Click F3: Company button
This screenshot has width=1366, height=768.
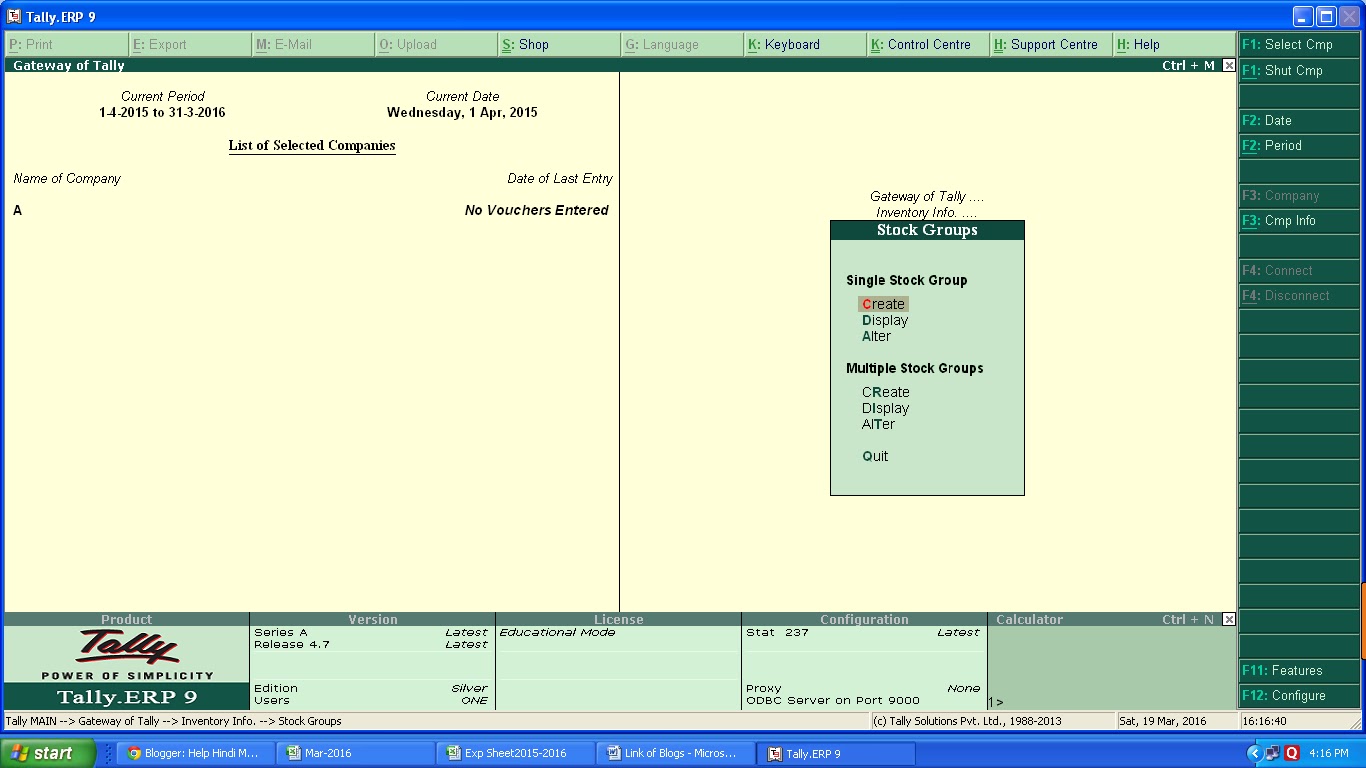(1299, 196)
